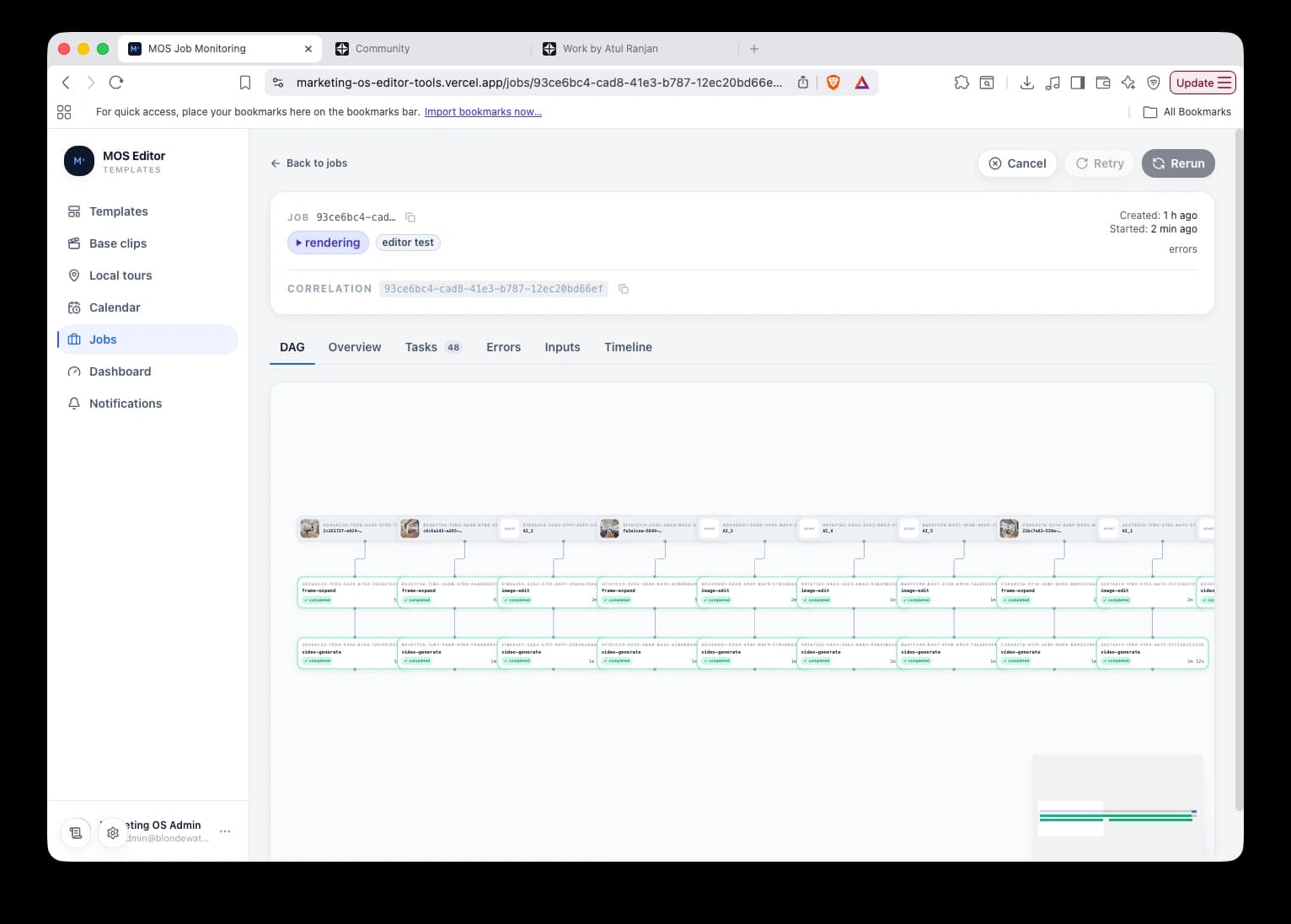The width and height of the screenshot is (1291, 924).
Task: Select video-generate node showing 1m 12s
Action: [1152, 654]
